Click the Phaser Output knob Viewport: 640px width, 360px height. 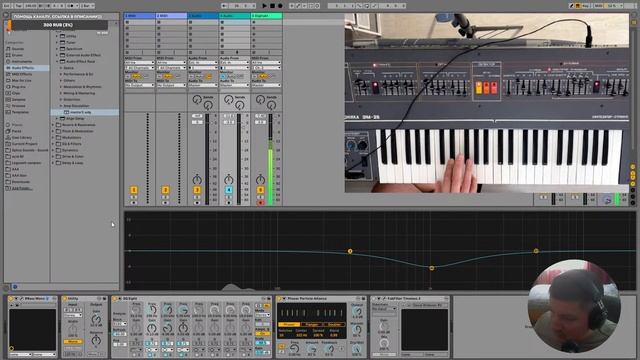[x=357, y=312]
